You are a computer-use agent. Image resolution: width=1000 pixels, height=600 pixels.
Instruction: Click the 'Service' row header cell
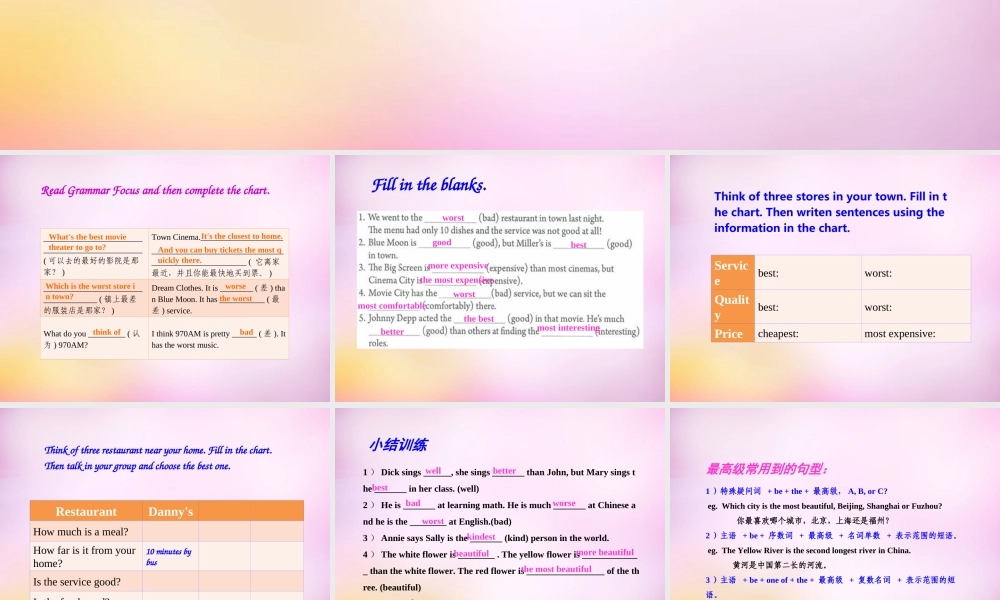tap(732, 273)
